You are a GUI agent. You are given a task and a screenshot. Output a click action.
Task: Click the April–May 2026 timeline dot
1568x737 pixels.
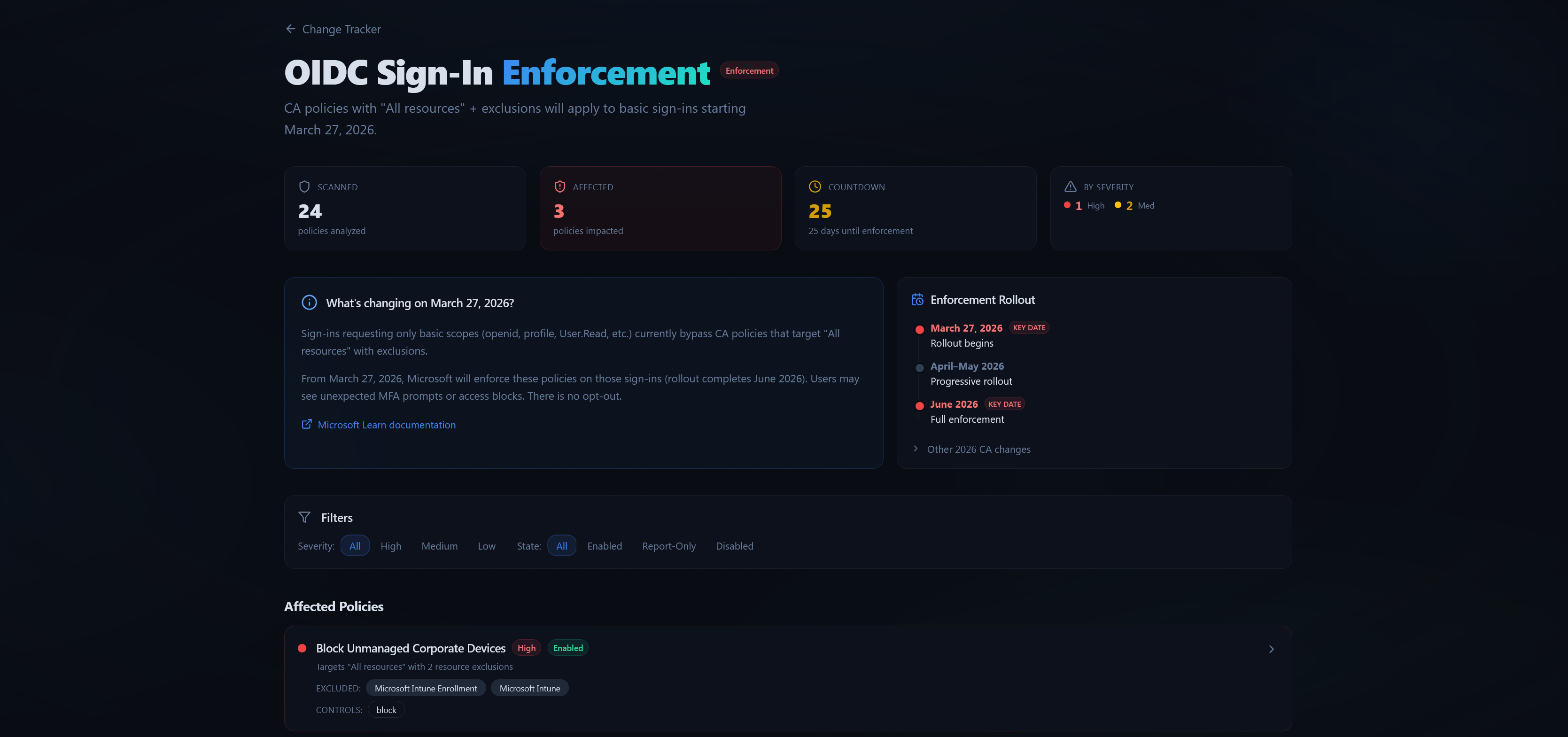(x=920, y=368)
